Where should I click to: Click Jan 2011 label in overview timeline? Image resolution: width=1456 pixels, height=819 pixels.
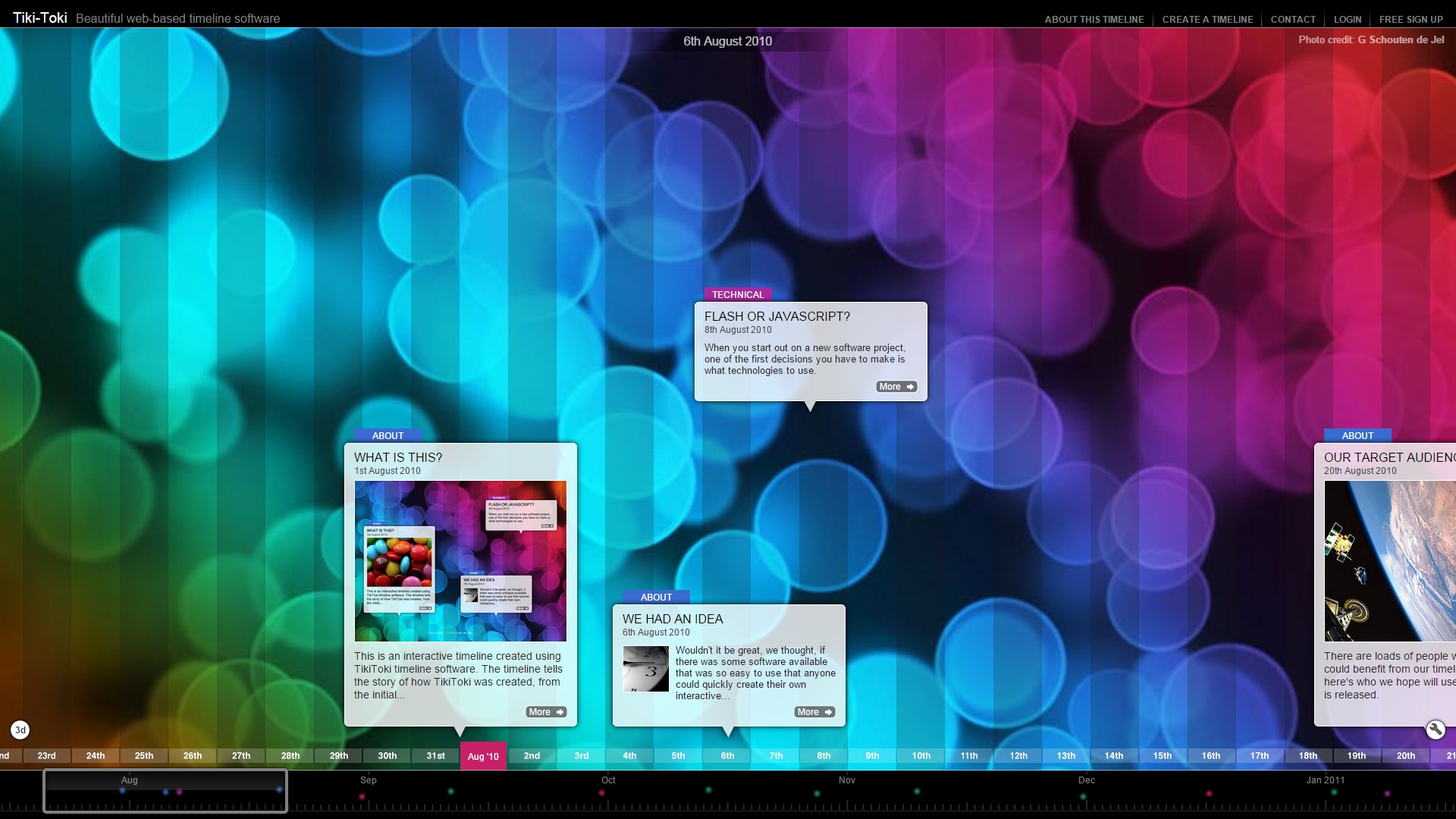1326,780
